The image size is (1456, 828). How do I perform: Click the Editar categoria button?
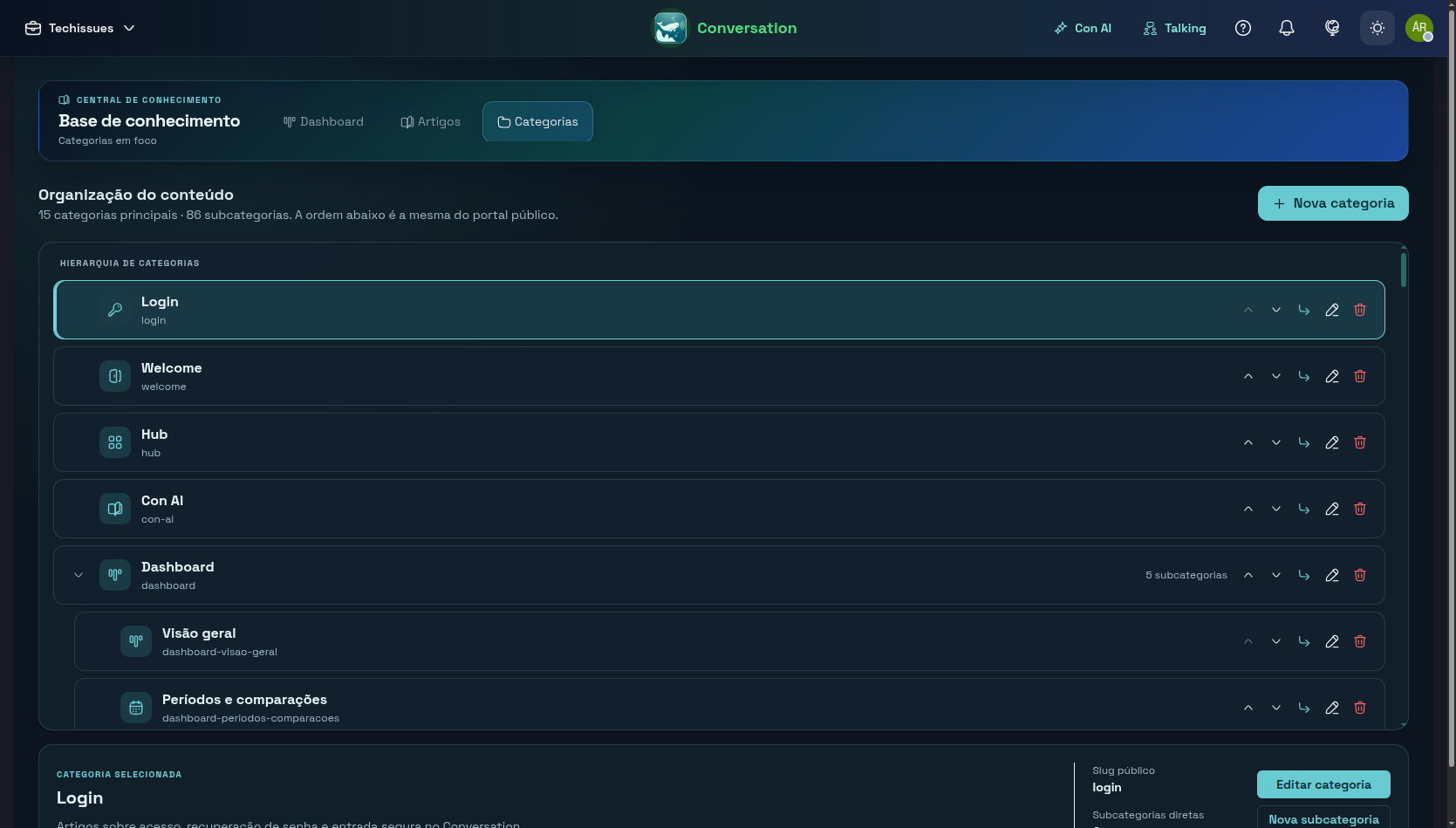pyautogui.click(x=1323, y=784)
